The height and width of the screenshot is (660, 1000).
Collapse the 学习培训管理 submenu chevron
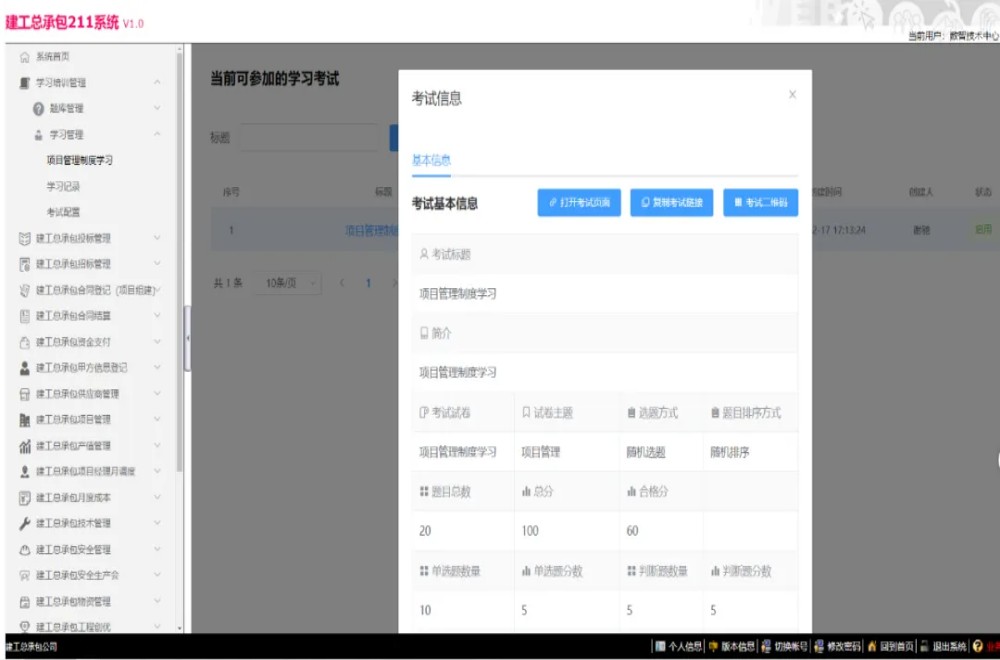(155, 81)
